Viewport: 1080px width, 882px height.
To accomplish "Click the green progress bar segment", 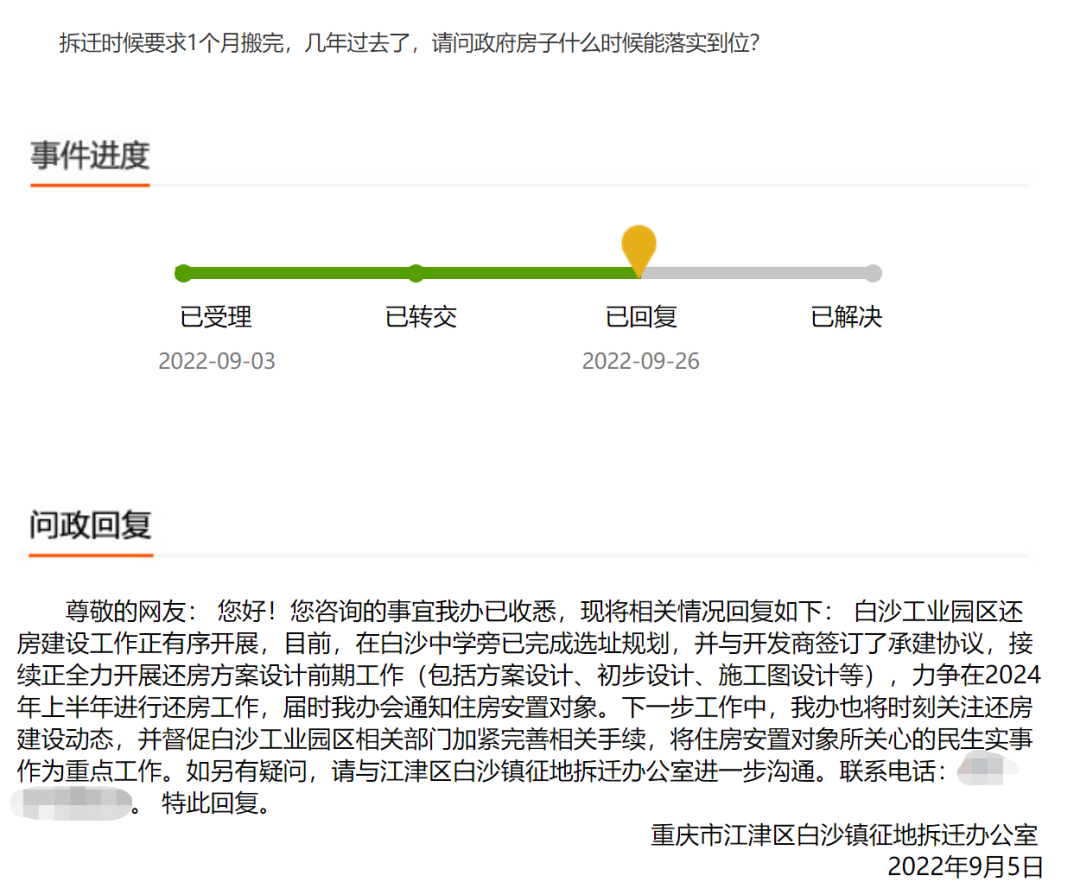I will coord(300,272).
